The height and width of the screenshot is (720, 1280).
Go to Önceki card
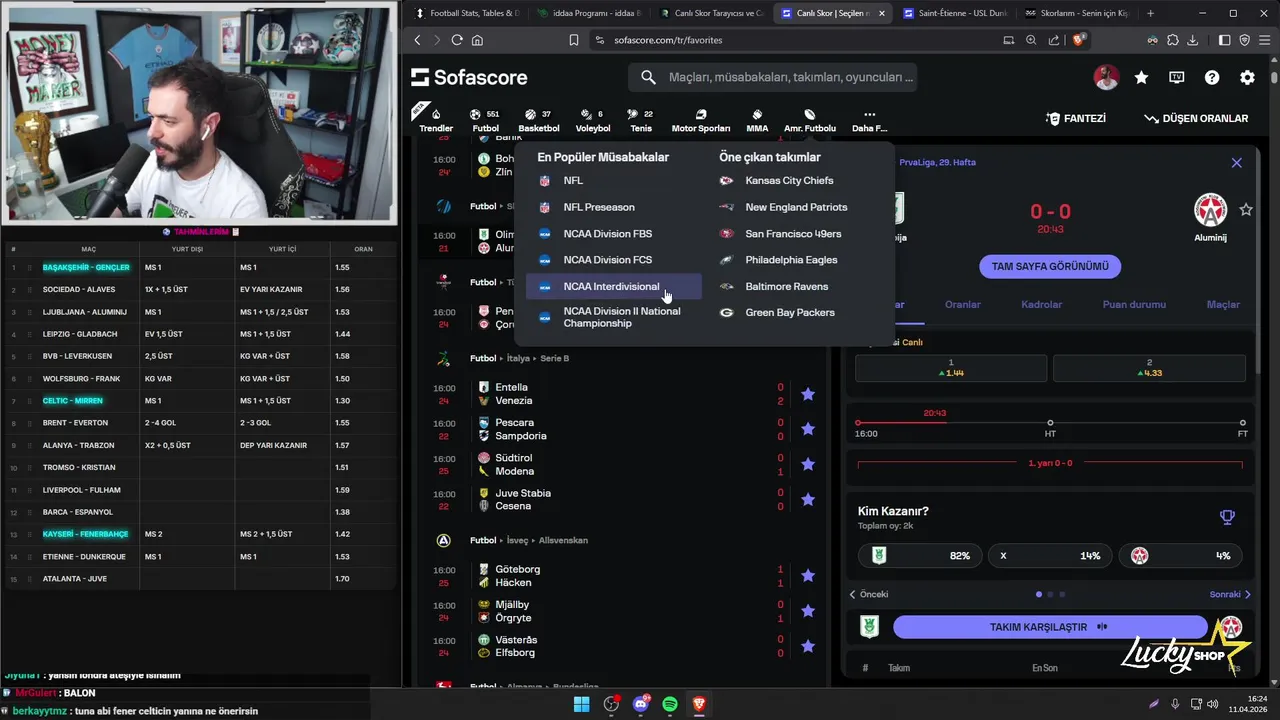pos(869,594)
